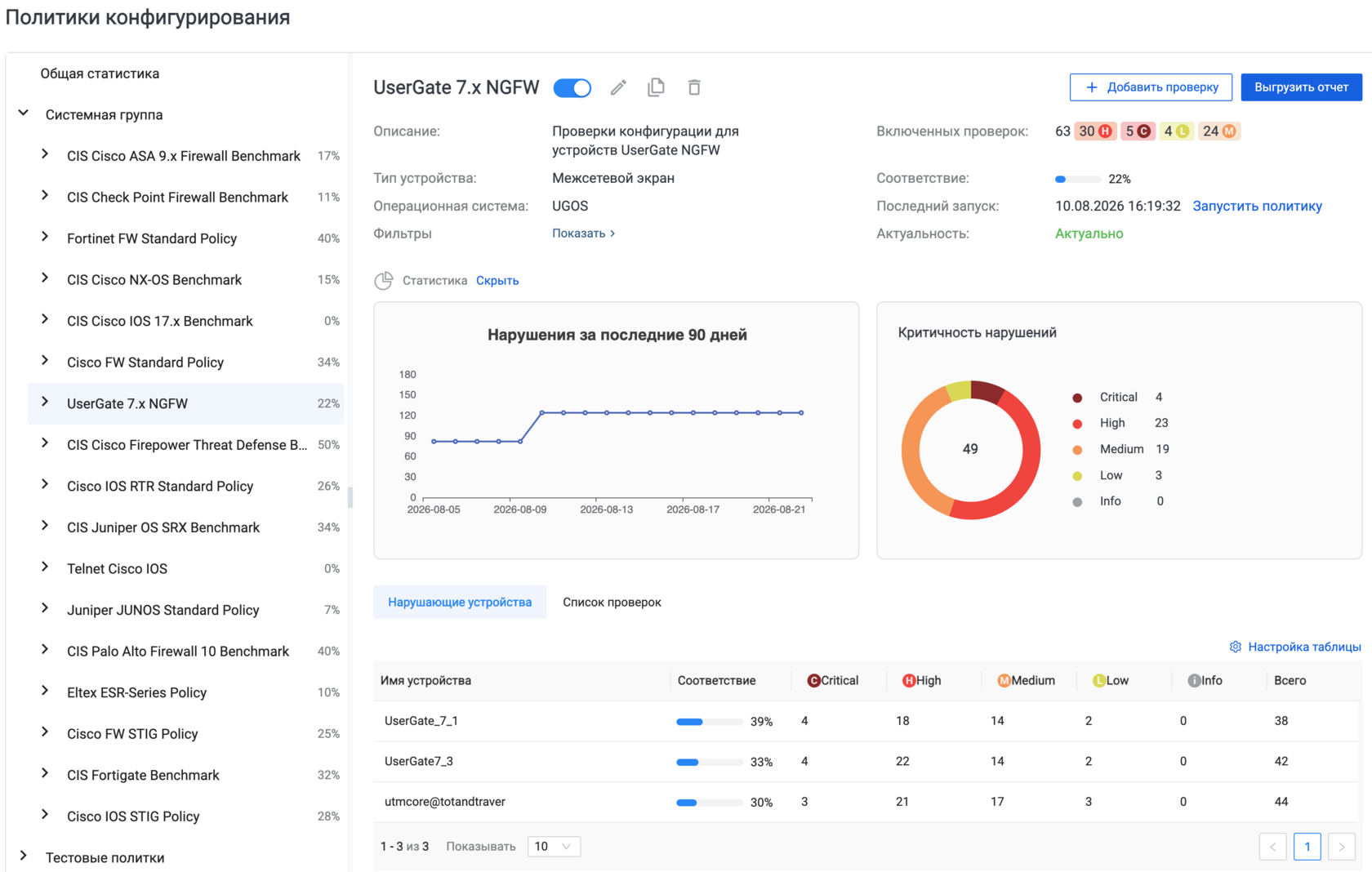
Task: Expand Telnet Cisco IOS node
Action: 45,567
